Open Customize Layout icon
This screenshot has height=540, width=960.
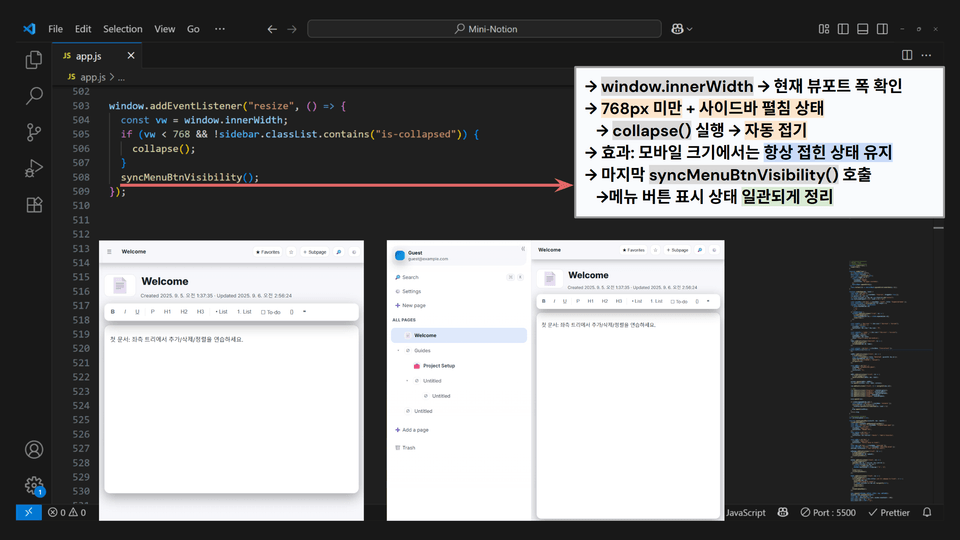point(824,29)
